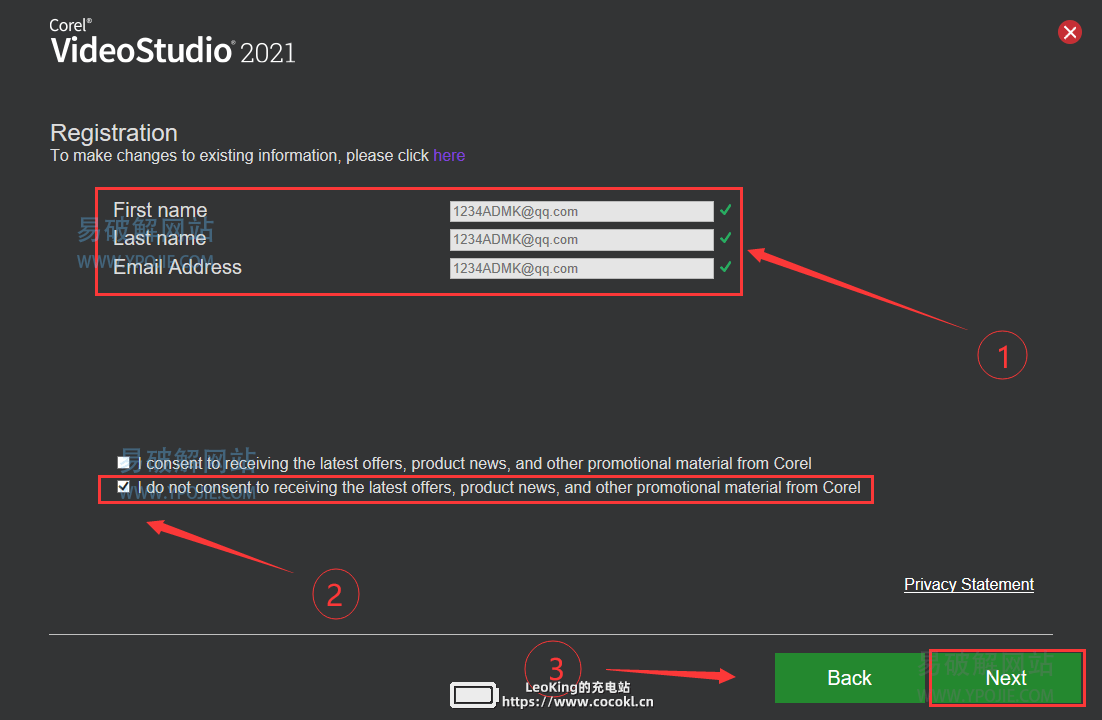Click the 'Email Address' label
The image size is (1102, 720).
coord(177,267)
